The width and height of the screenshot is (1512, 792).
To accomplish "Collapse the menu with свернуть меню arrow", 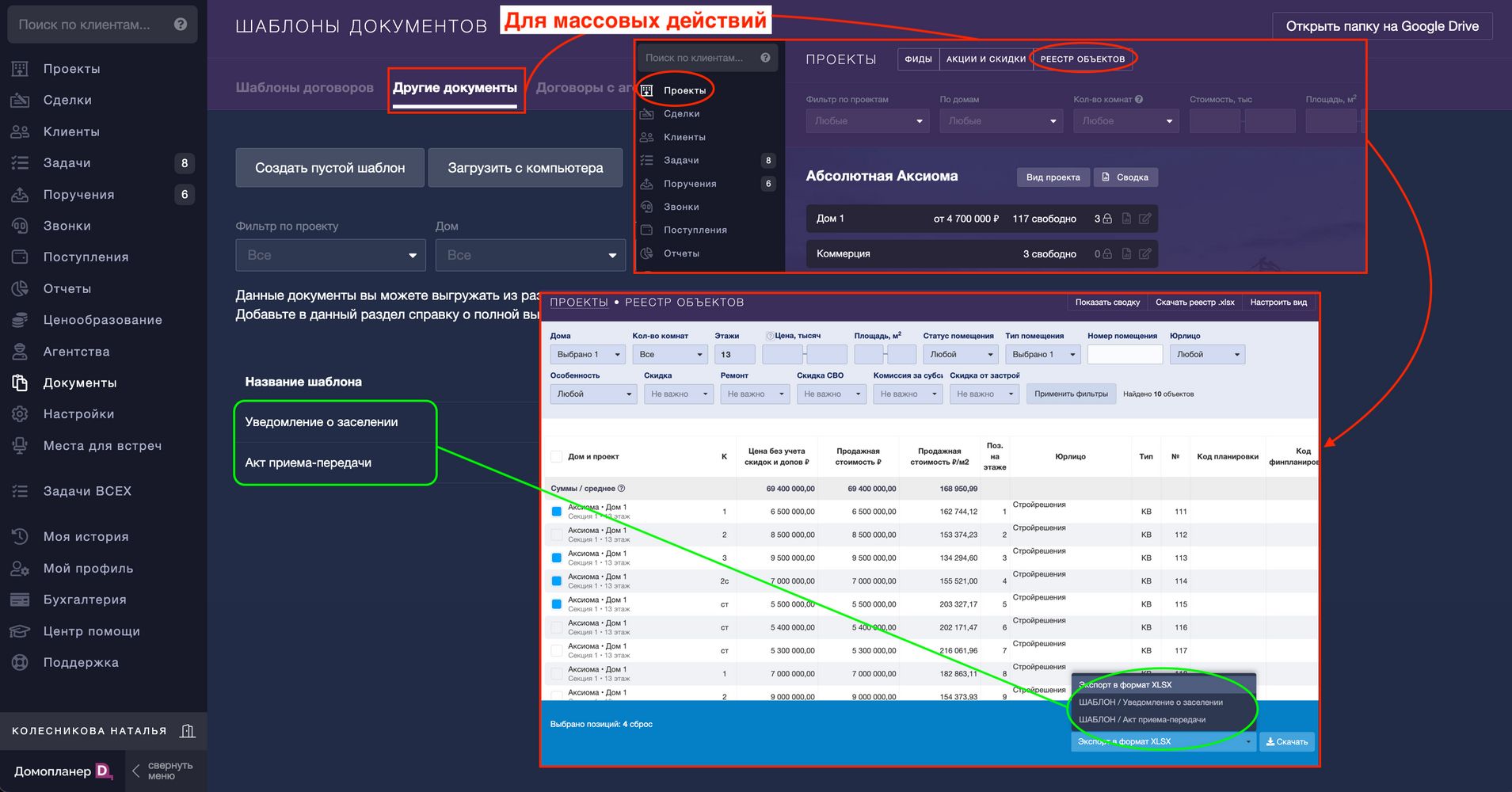I will coord(136,771).
